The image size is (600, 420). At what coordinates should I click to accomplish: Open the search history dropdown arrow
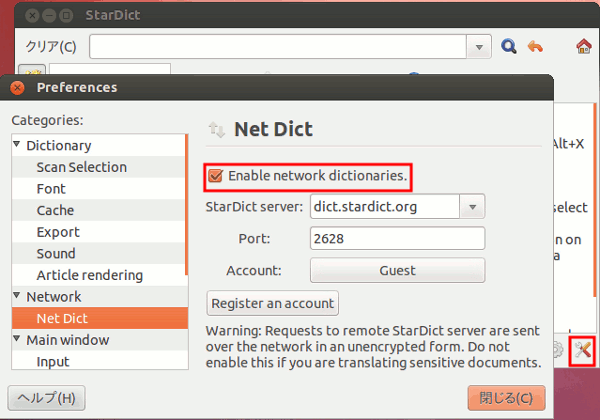click(x=479, y=46)
